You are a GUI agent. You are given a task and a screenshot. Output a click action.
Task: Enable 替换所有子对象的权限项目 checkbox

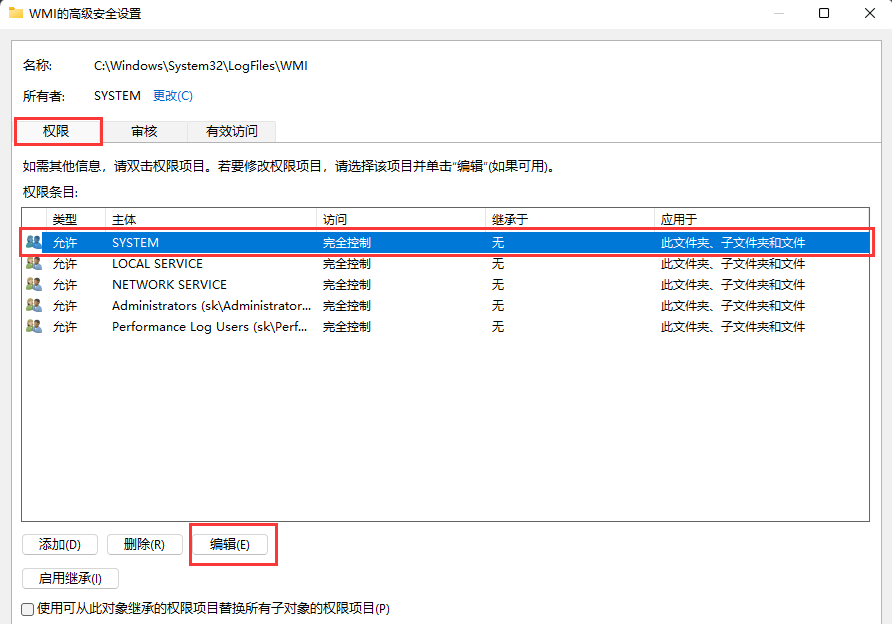27,609
